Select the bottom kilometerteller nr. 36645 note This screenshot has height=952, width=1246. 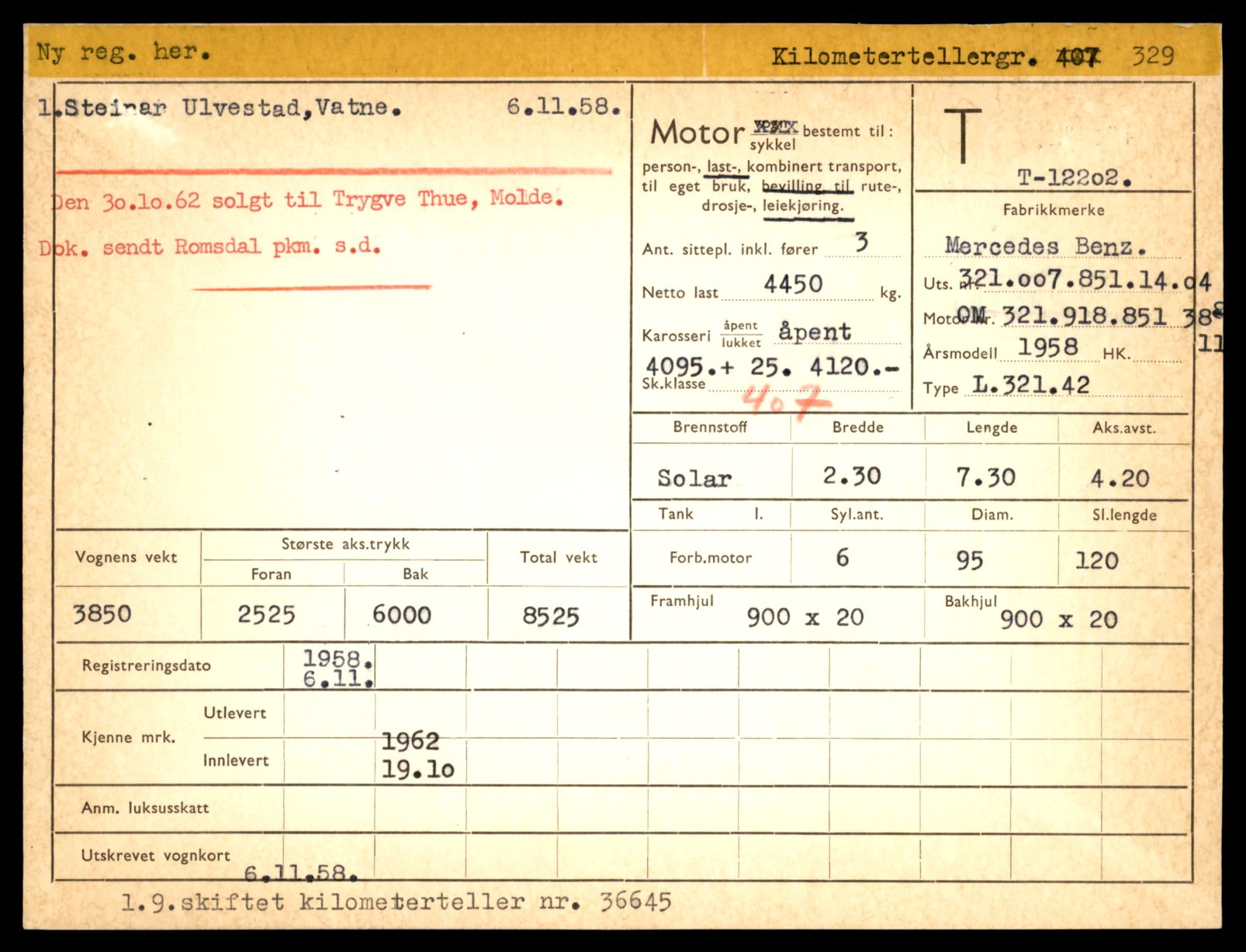396,902
